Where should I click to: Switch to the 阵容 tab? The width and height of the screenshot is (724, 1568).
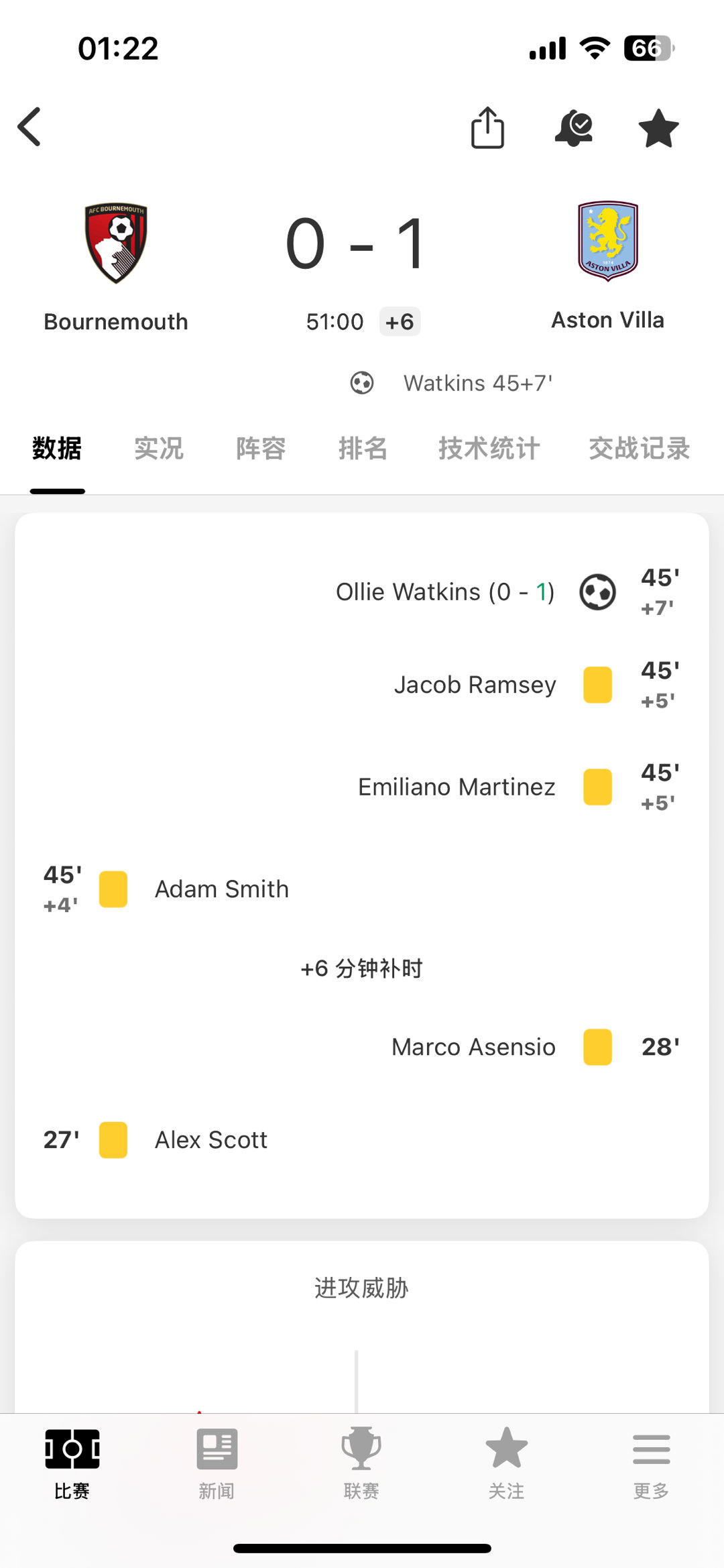coord(261,448)
